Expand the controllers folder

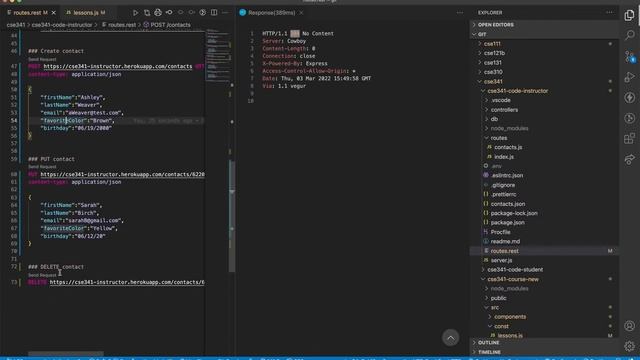[x=544, y=110]
